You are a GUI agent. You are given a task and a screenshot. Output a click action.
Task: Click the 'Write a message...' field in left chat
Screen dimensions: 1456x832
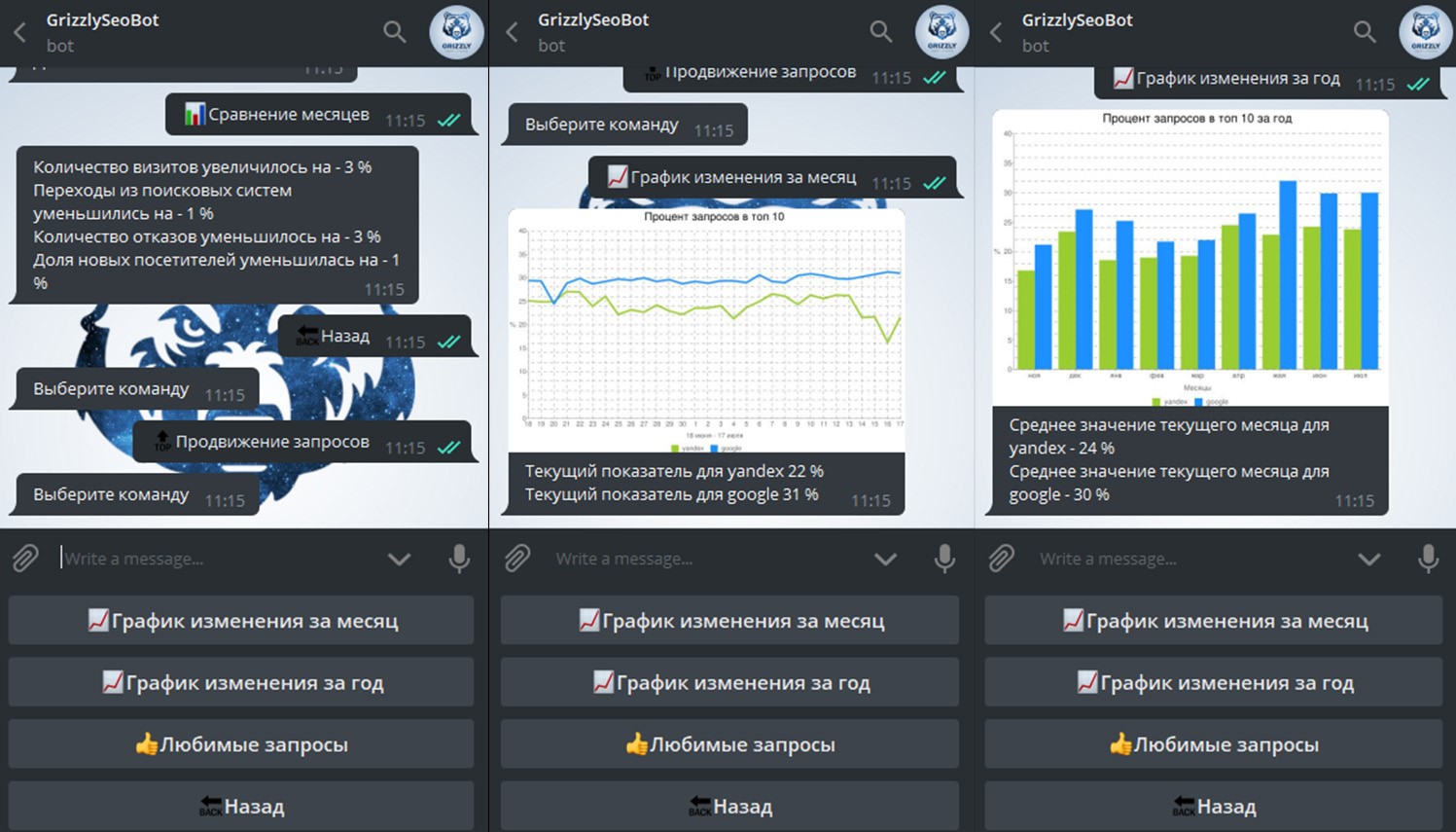(x=214, y=559)
